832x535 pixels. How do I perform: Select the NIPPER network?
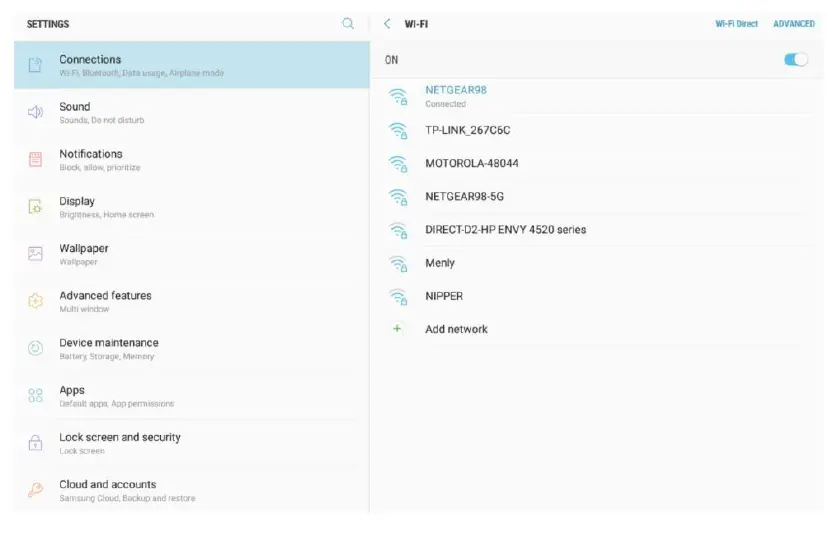(597, 296)
